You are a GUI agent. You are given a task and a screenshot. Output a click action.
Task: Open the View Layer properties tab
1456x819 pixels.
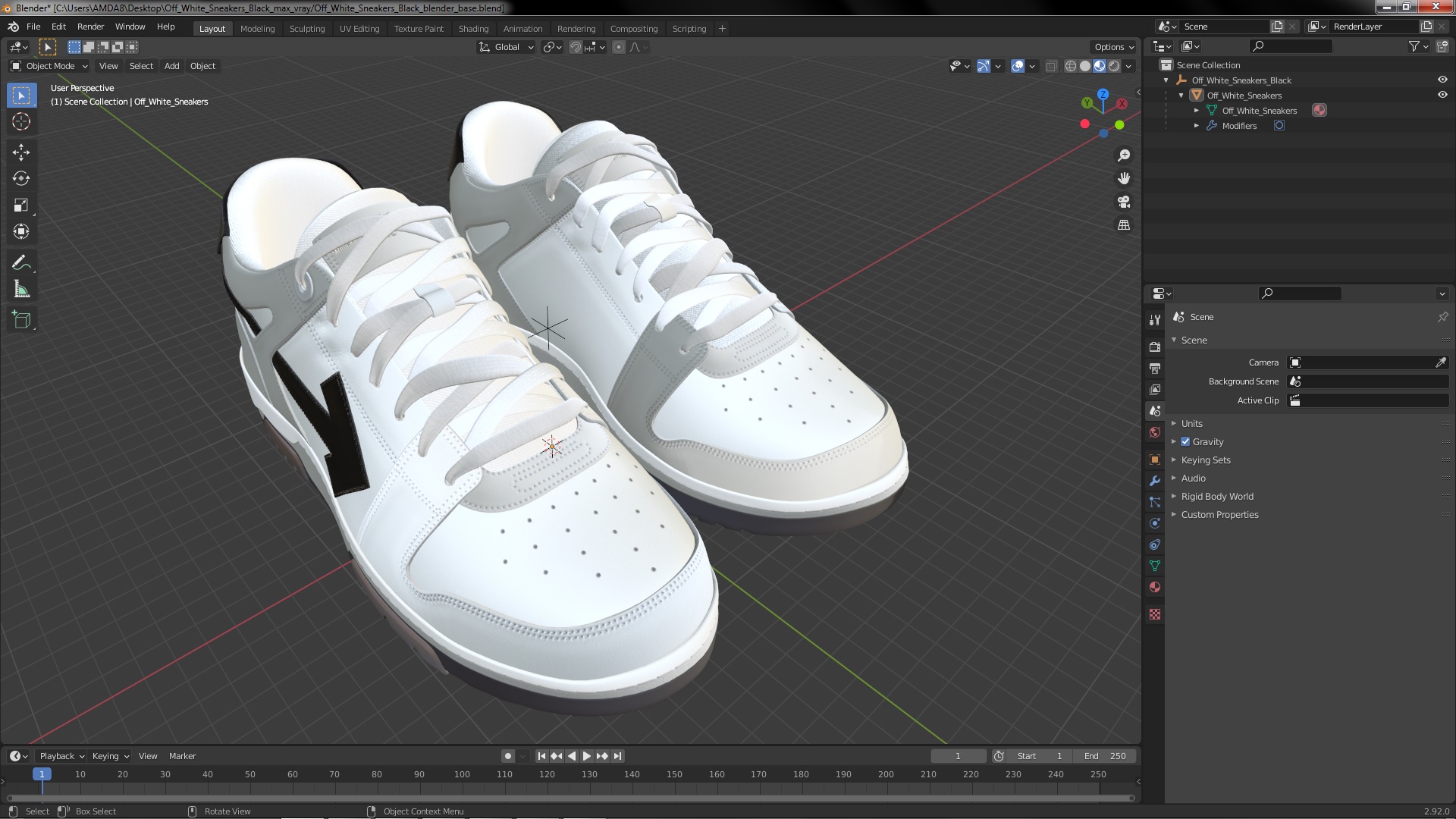[x=1155, y=389]
